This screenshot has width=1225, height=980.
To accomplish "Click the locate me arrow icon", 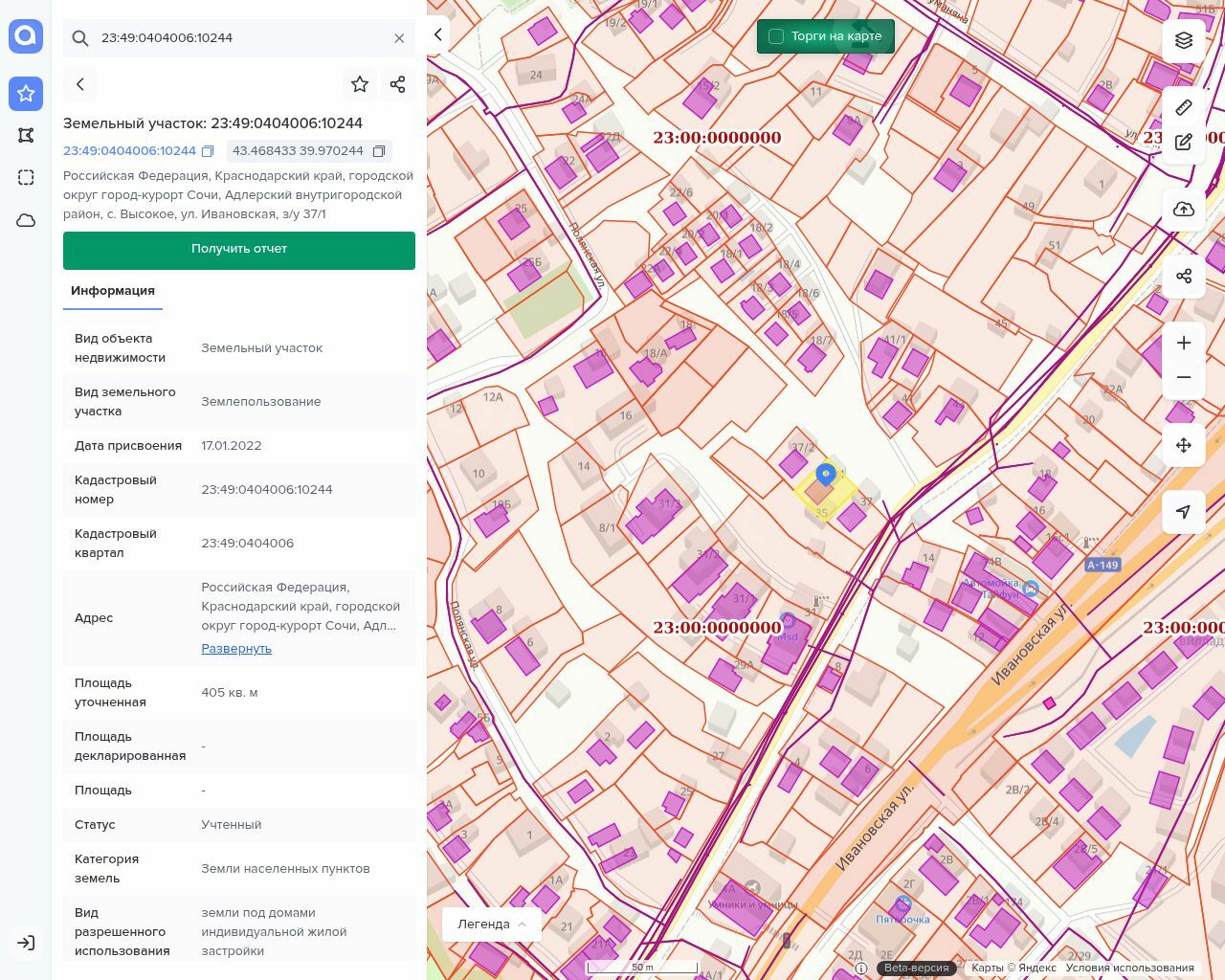I will coord(1184,512).
